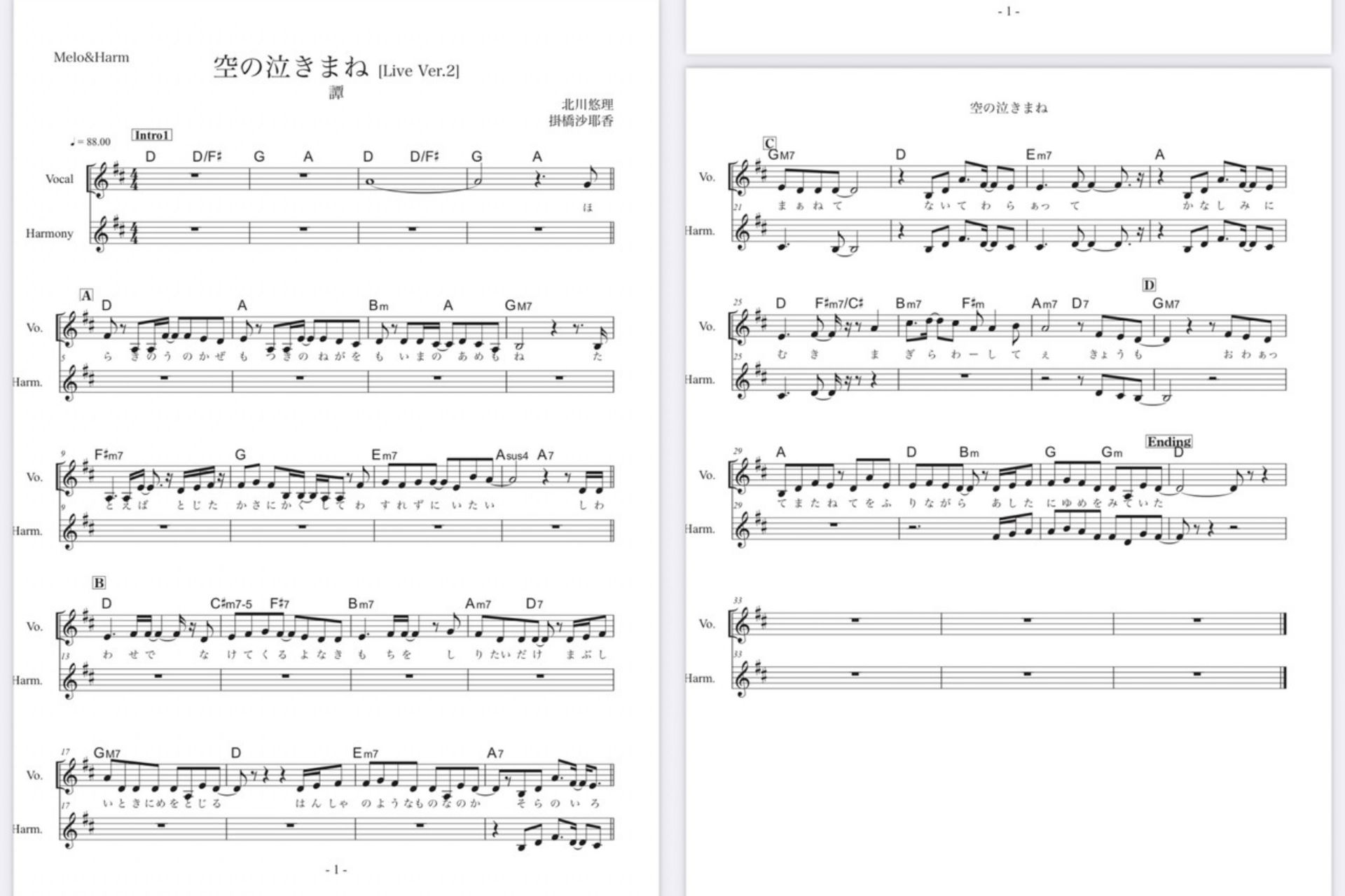Select the boxed rehearsal mark B
1345x896 pixels.
99,583
